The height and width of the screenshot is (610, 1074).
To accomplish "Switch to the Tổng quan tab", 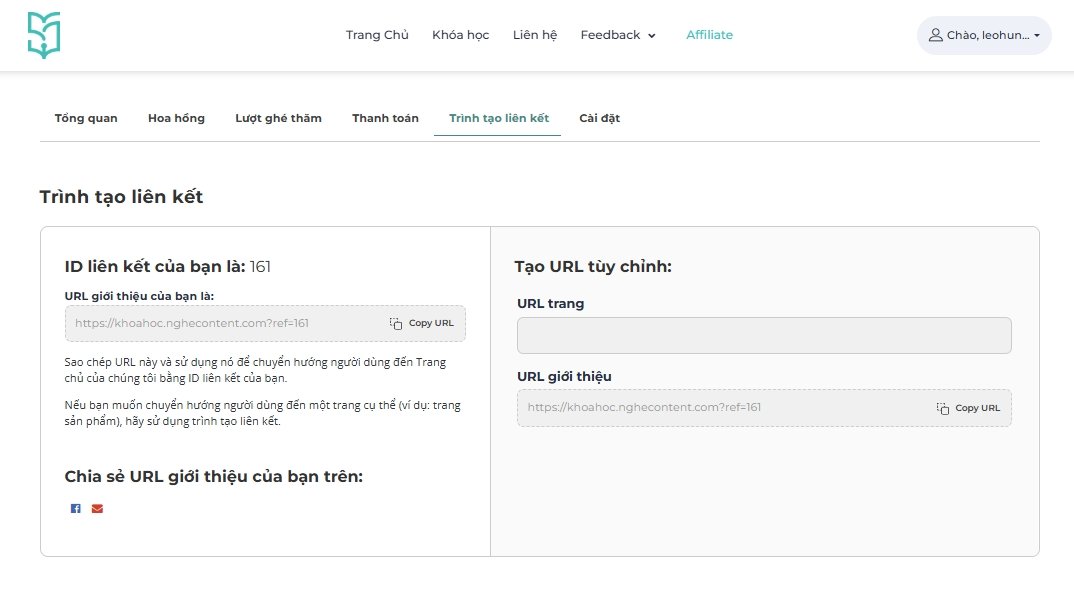I will coord(86,118).
